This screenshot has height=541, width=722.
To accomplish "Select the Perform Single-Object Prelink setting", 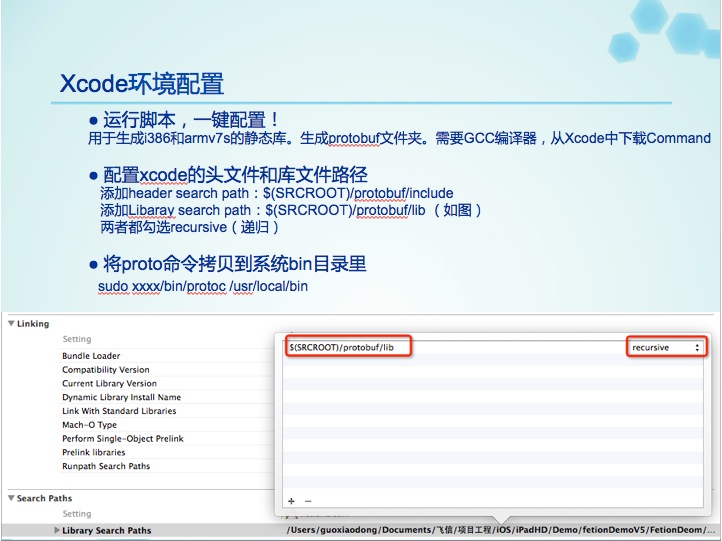I will point(123,439).
